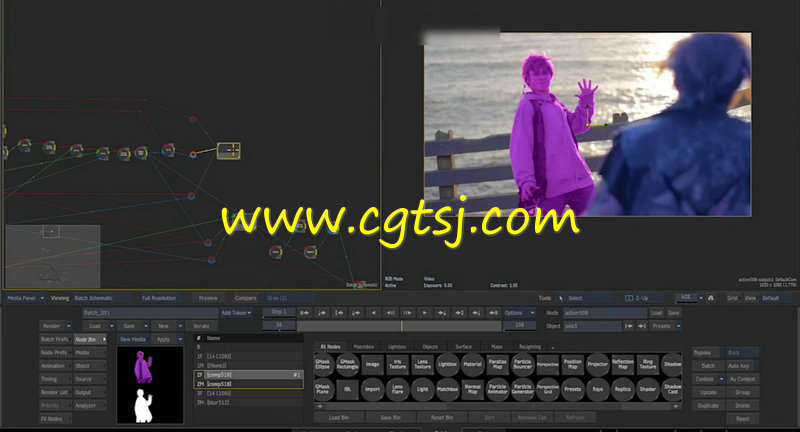Image resolution: width=800 pixels, height=432 pixels.
Task: Switch to the Relighting tab
Action: tap(530, 347)
